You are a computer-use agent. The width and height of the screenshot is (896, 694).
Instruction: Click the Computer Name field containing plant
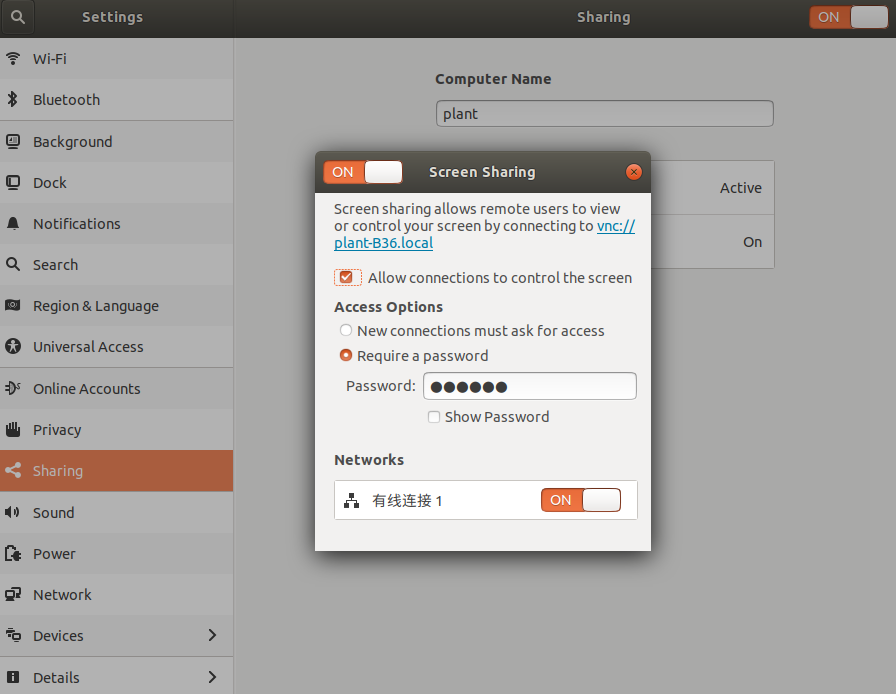tap(605, 114)
